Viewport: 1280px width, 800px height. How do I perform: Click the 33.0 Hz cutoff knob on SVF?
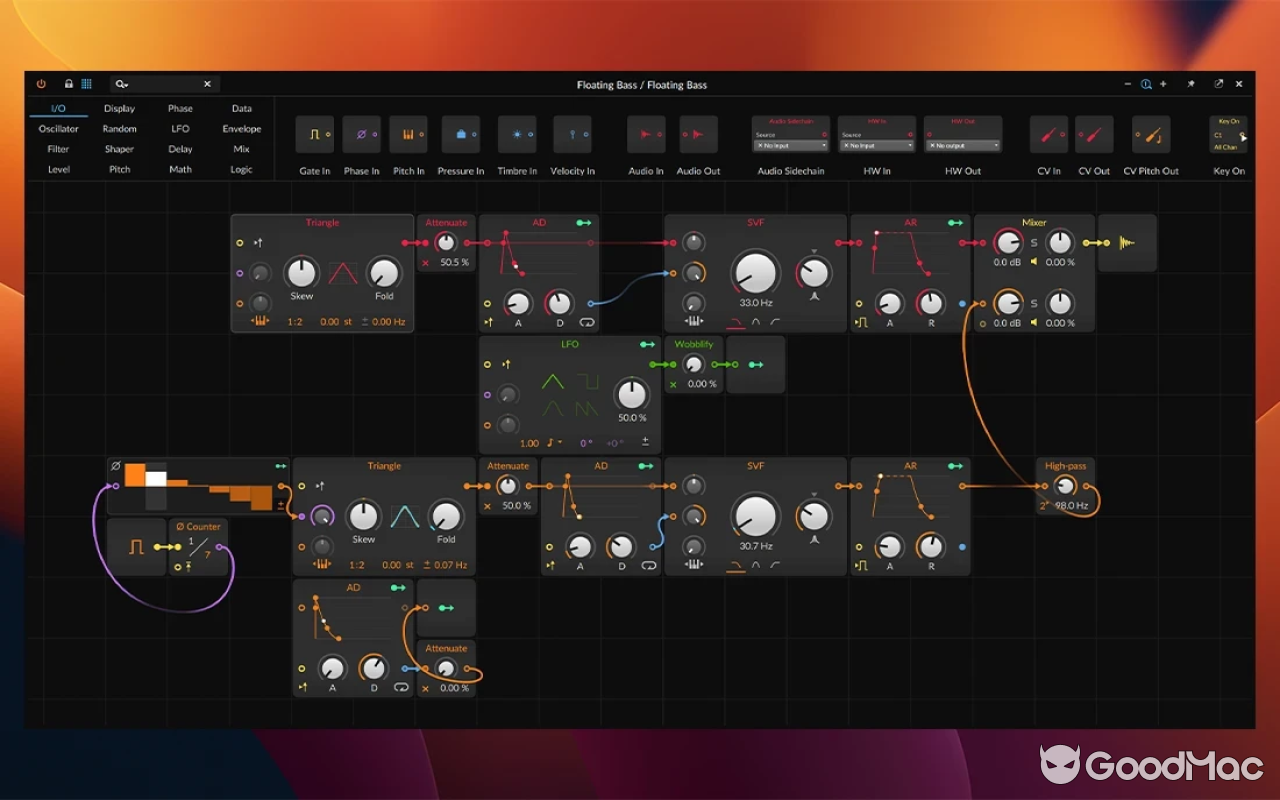(x=756, y=272)
